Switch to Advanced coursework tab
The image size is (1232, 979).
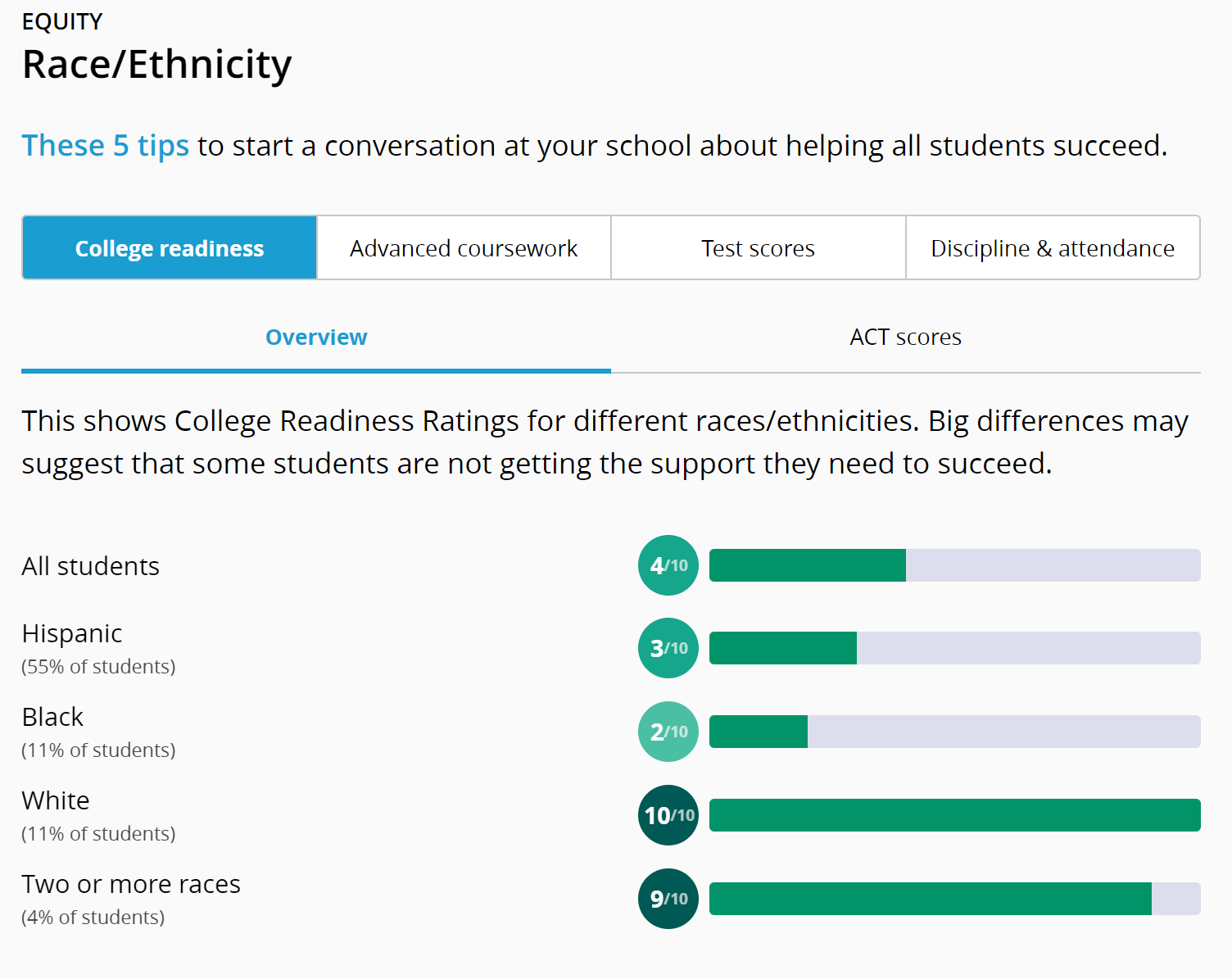point(464,248)
